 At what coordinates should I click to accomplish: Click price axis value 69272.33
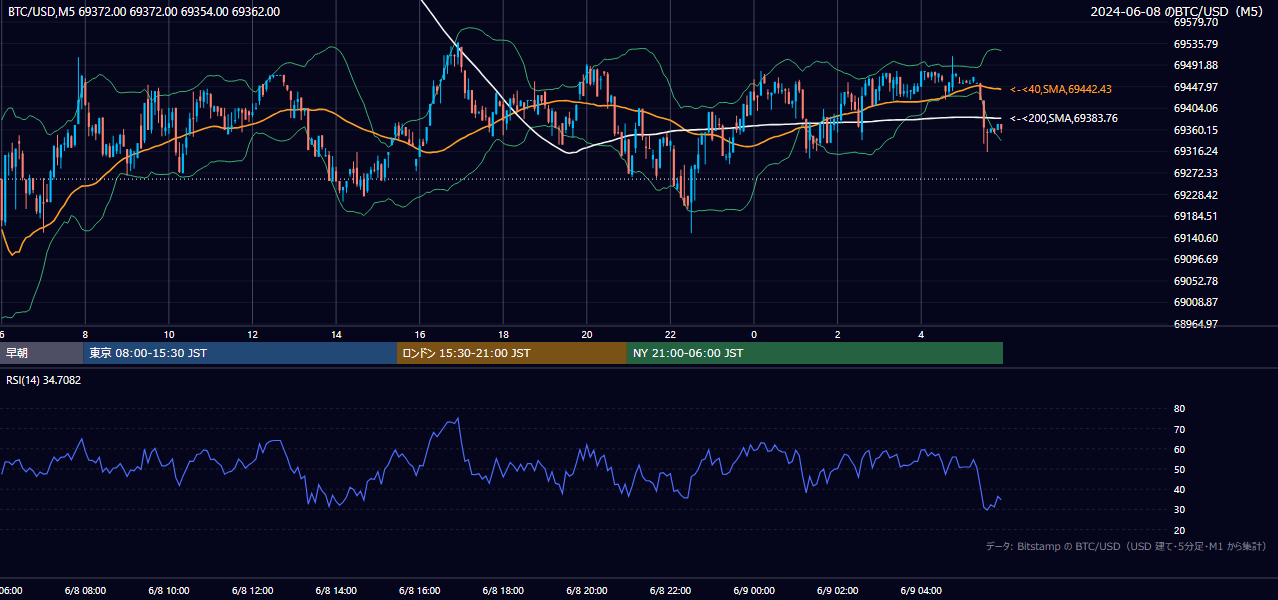coord(1196,173)
